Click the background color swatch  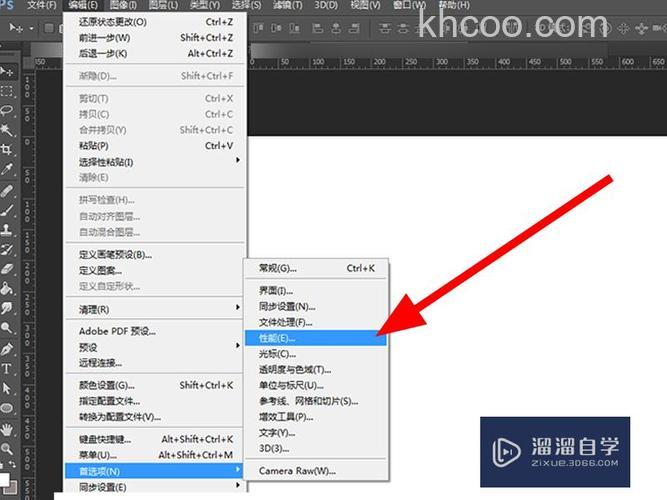click(x=13, y=488)
